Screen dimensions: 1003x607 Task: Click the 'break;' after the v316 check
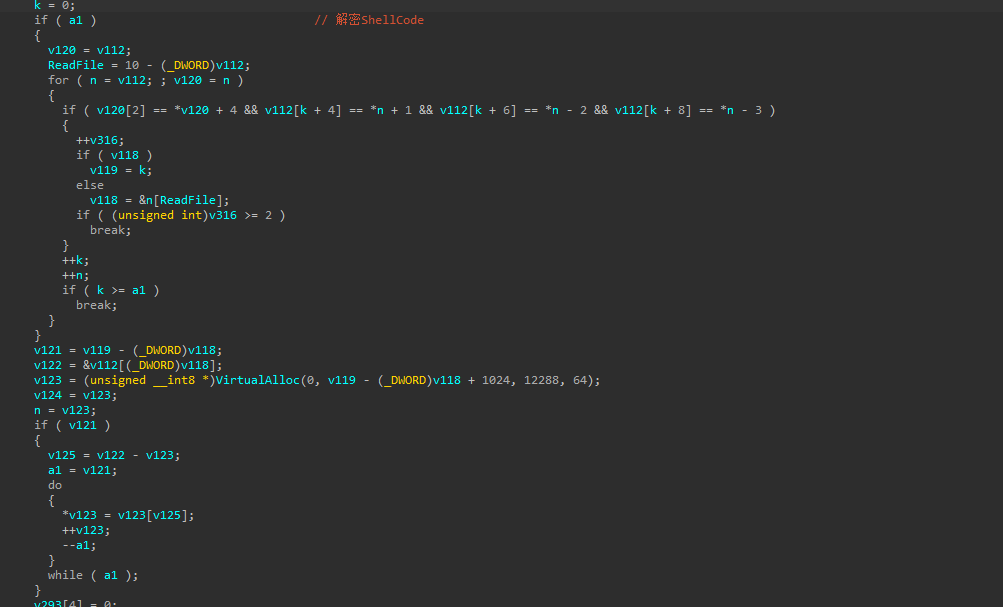pos(111,230)
